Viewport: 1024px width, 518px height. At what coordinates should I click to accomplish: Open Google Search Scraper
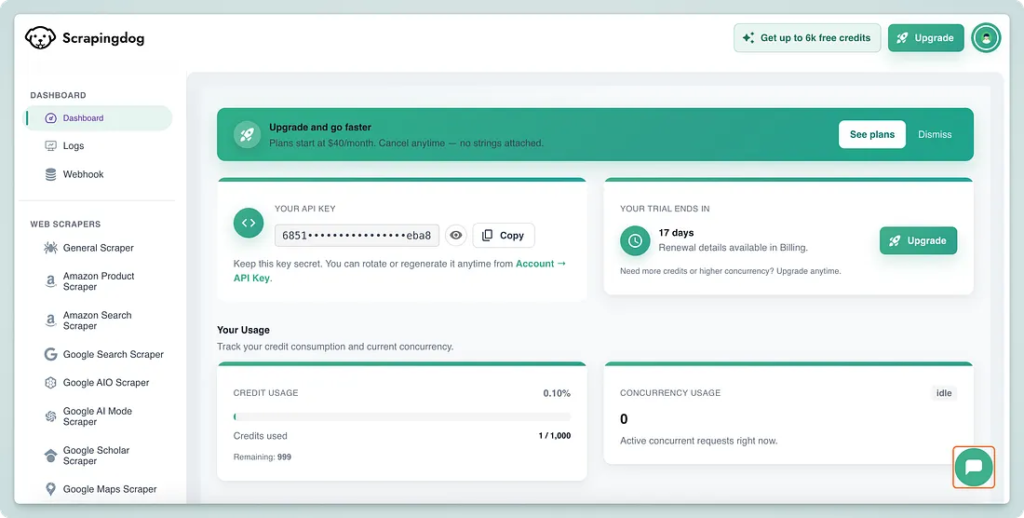112,354
